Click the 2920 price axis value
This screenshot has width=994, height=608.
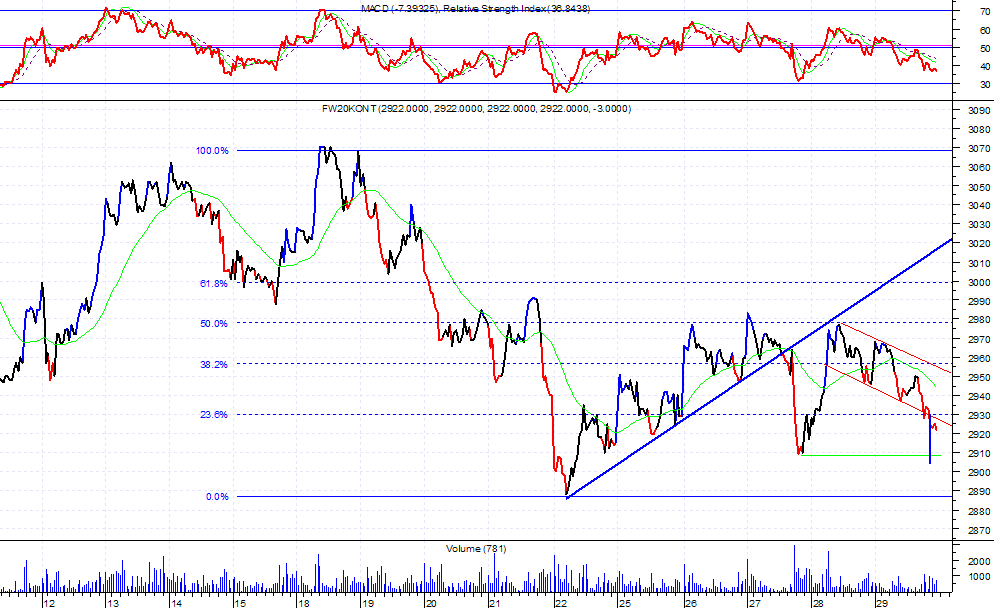point(979,435)
